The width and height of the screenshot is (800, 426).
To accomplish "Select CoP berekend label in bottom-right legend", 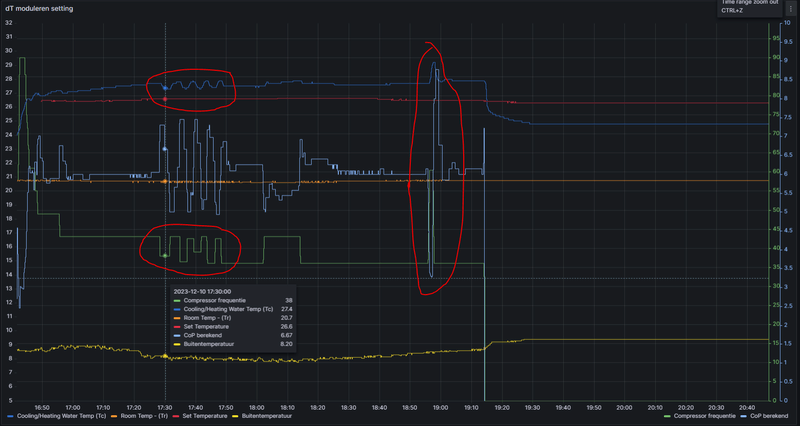I will pos(768,416).
